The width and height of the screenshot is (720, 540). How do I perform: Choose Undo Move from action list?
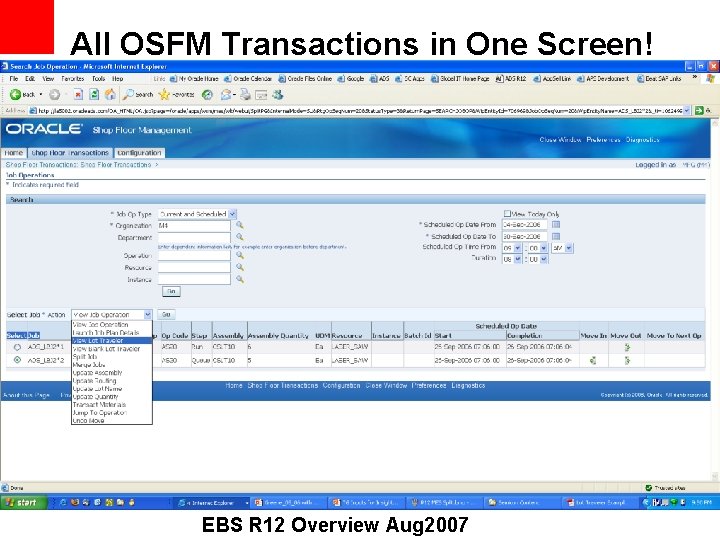112,420
